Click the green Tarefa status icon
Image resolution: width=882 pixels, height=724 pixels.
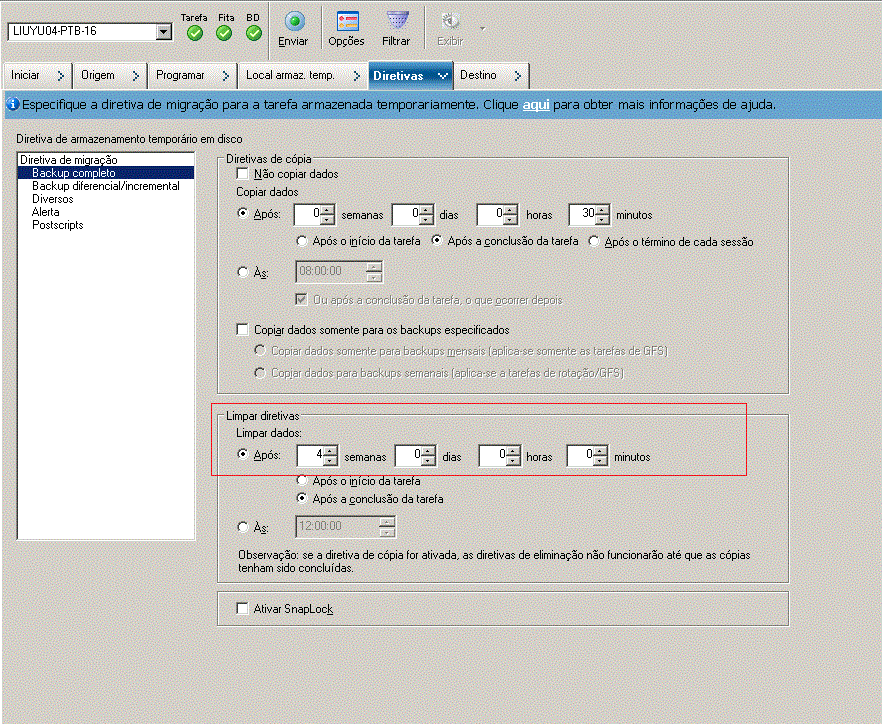pyautogui.click(x=194, y=33)
